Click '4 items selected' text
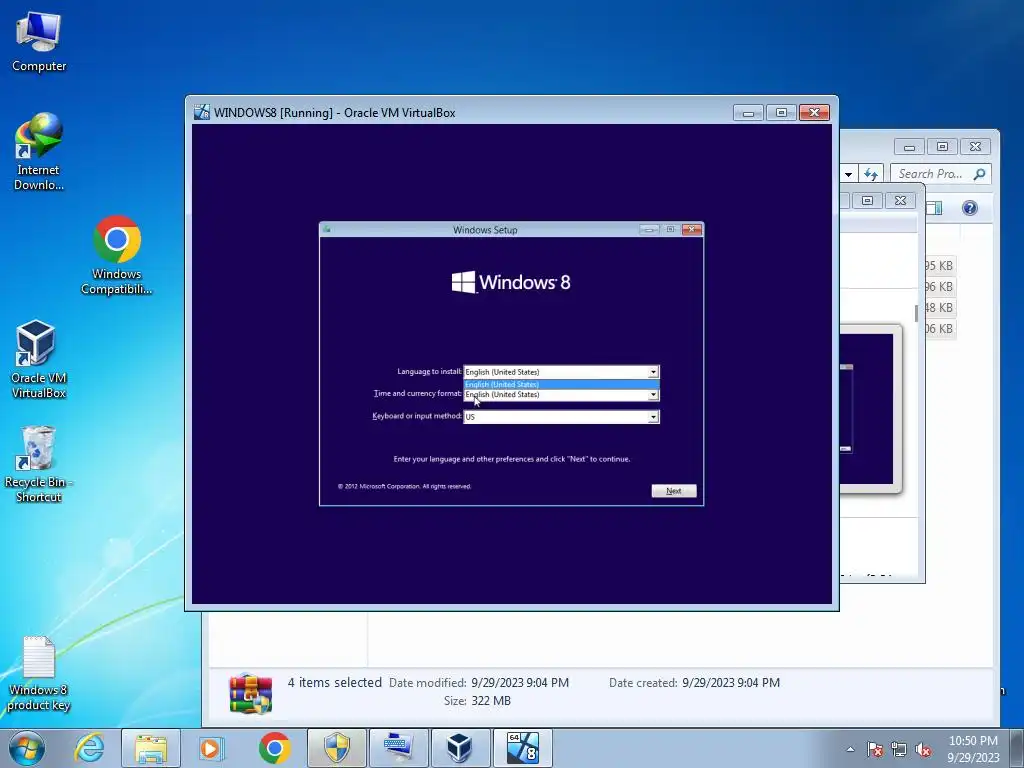The width and height of the screenshot is (1024, 768). (x=334, y=682)
